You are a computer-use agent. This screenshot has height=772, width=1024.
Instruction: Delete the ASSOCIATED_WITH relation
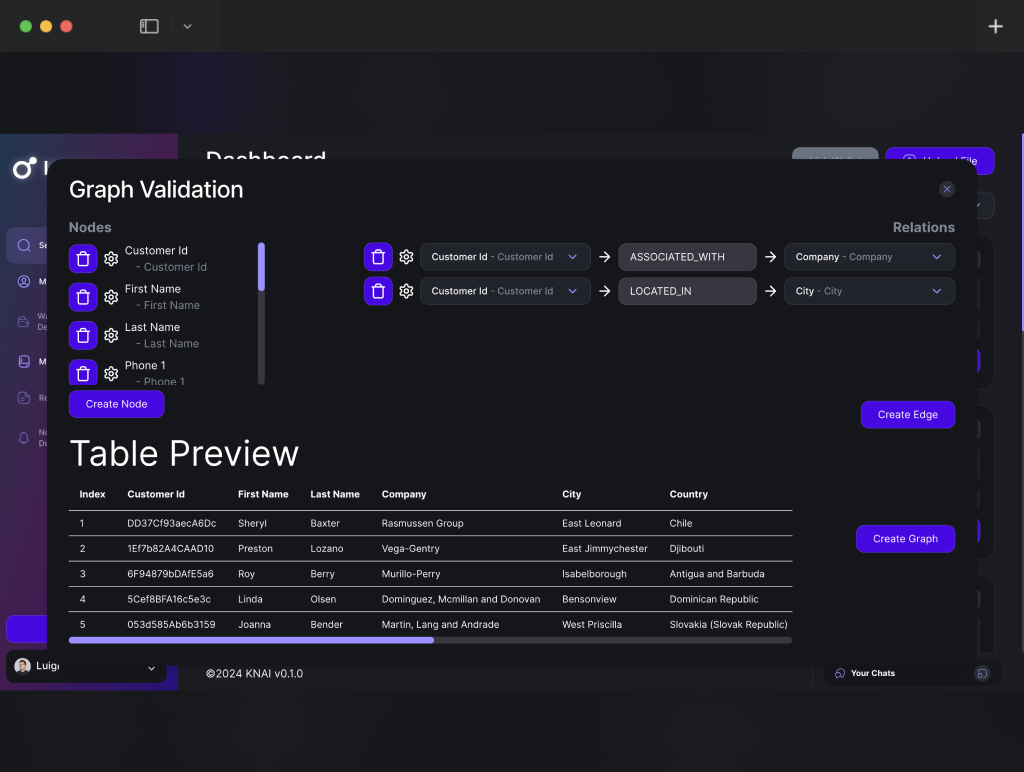point(378,257)
